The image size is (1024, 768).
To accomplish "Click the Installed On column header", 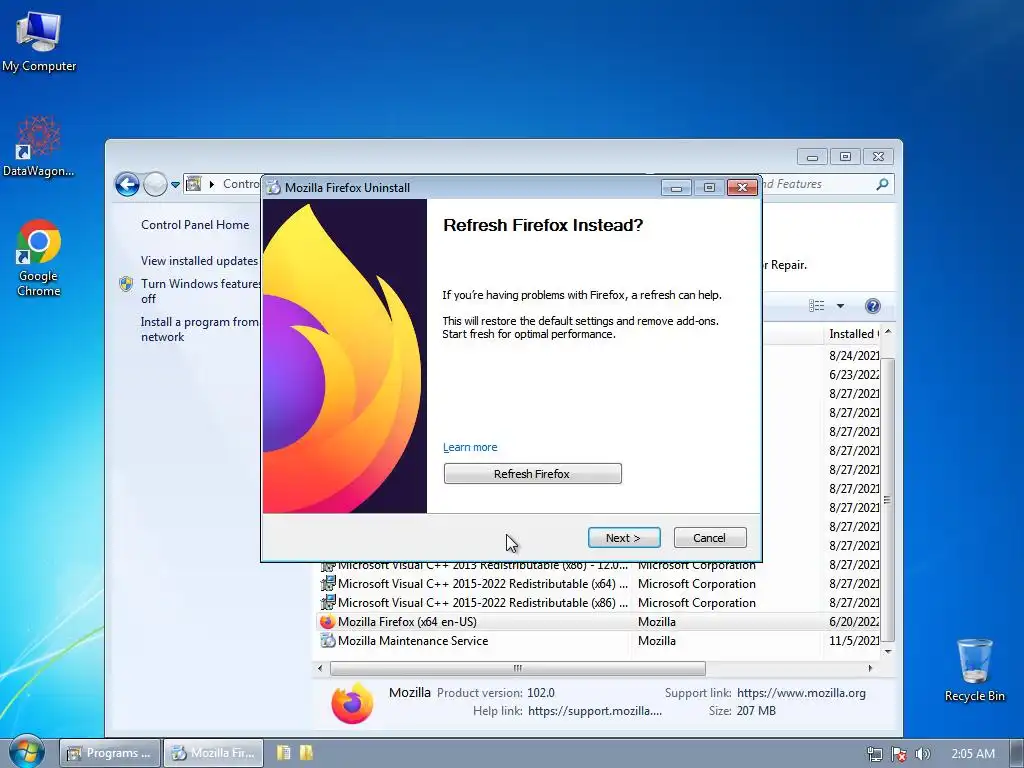I will click(851, 334).
